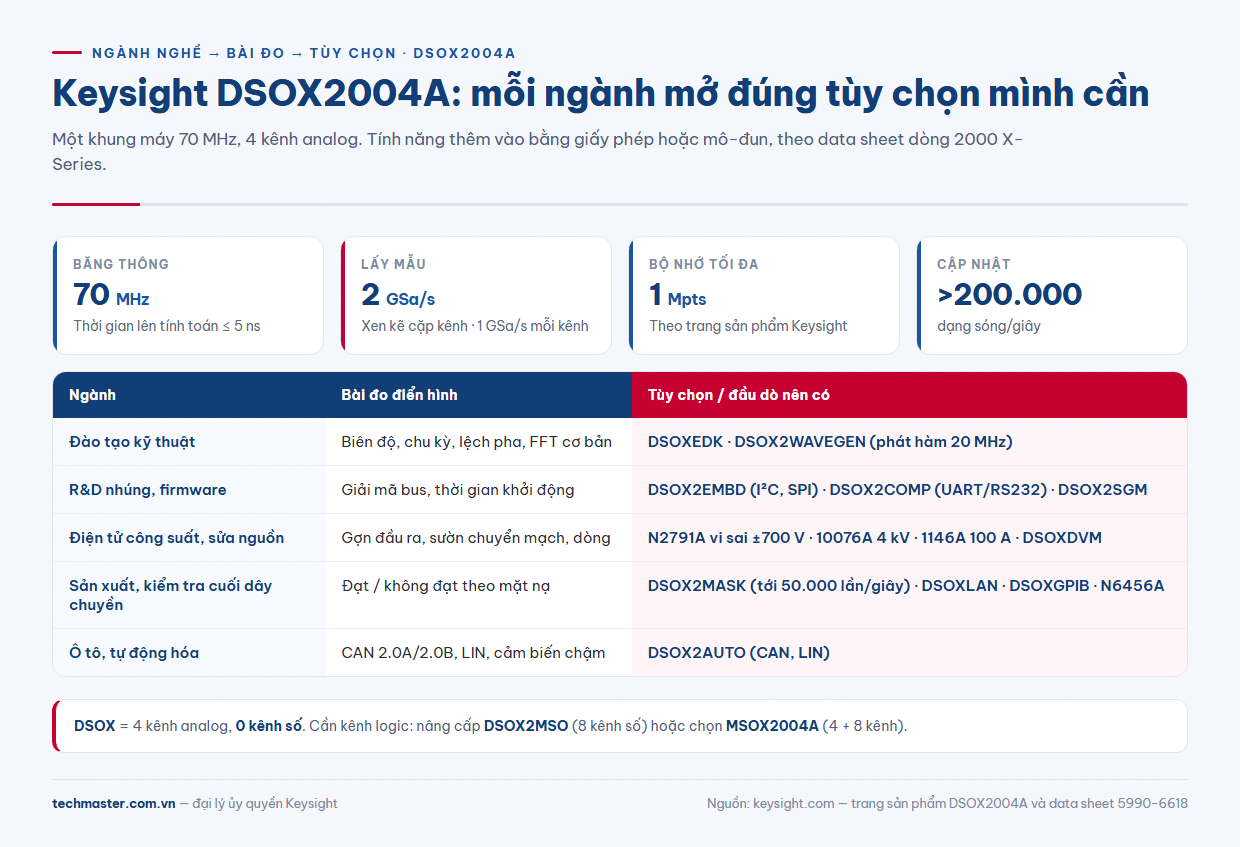The height and width of the screenshot is (847, 1240).
Task: Click the breadcrumb 'NGÀNH NGHỀ → BÀI ĐO → TÙY CHỌN'
Action: pyautogui.click(x=243, y=53)
